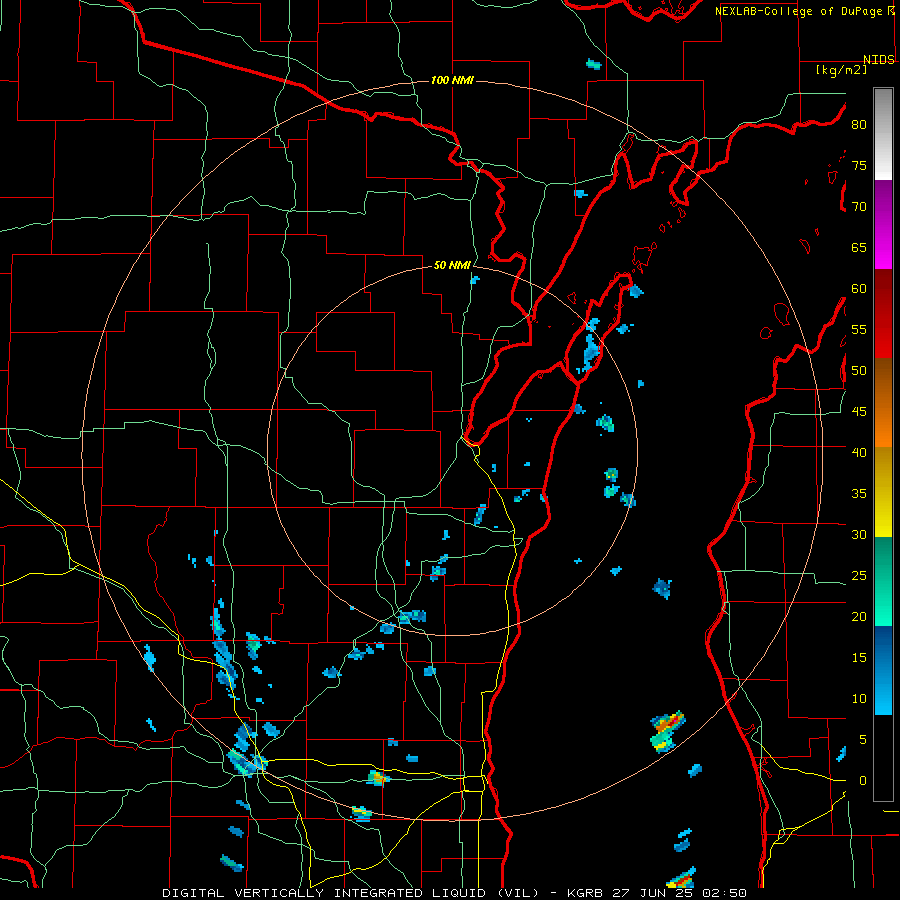Screen dimensions: 900x900
Task: Pick the green-teal segment of the color bar
Action: point(883,581)
